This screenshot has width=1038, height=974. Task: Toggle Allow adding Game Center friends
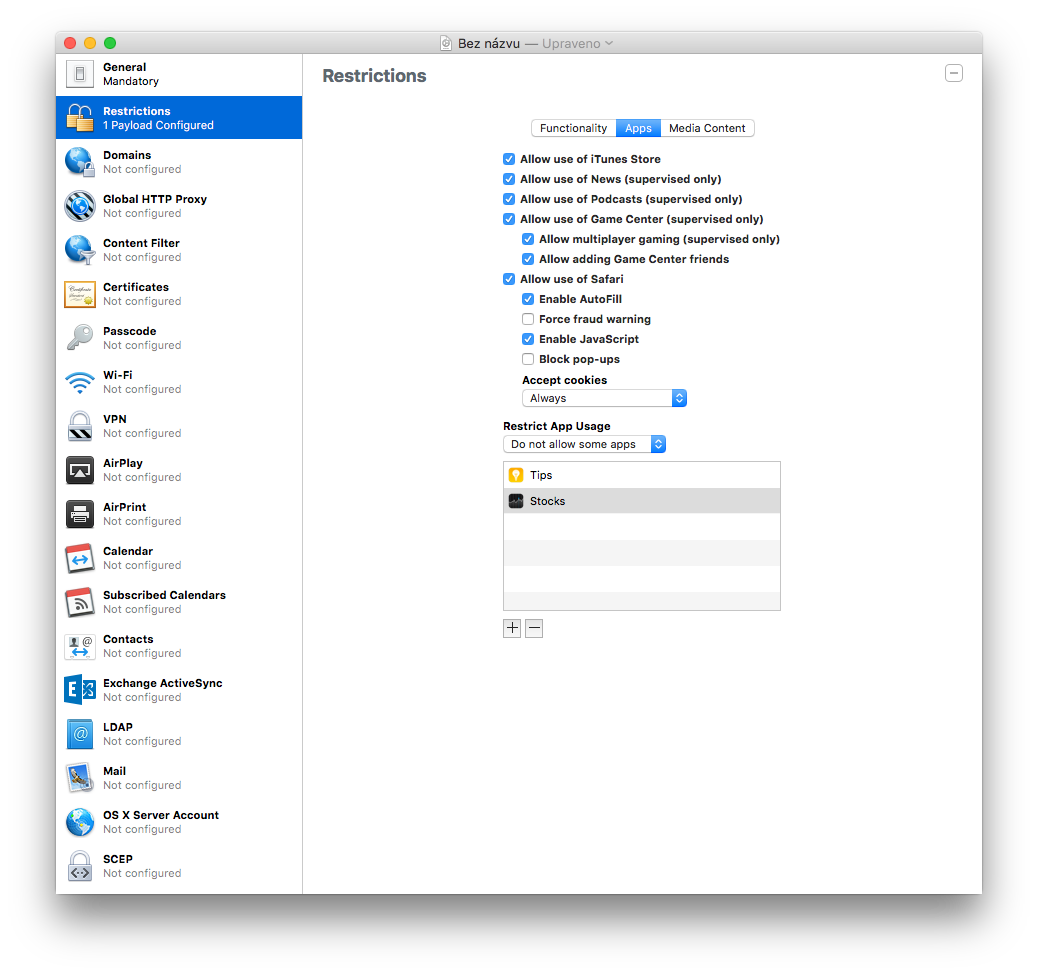(528, 259)
